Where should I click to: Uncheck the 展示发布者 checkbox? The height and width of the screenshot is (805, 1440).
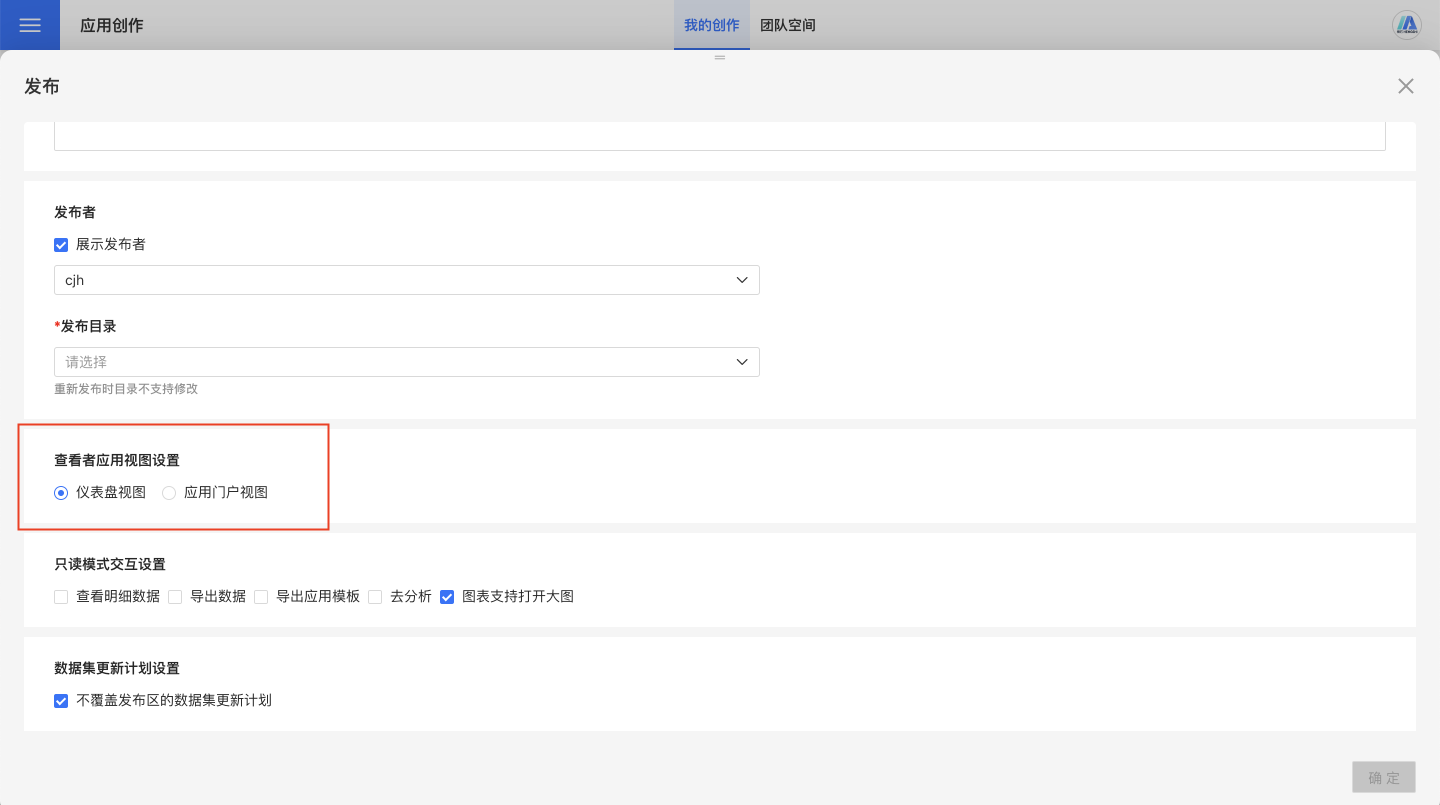point(61,245)
